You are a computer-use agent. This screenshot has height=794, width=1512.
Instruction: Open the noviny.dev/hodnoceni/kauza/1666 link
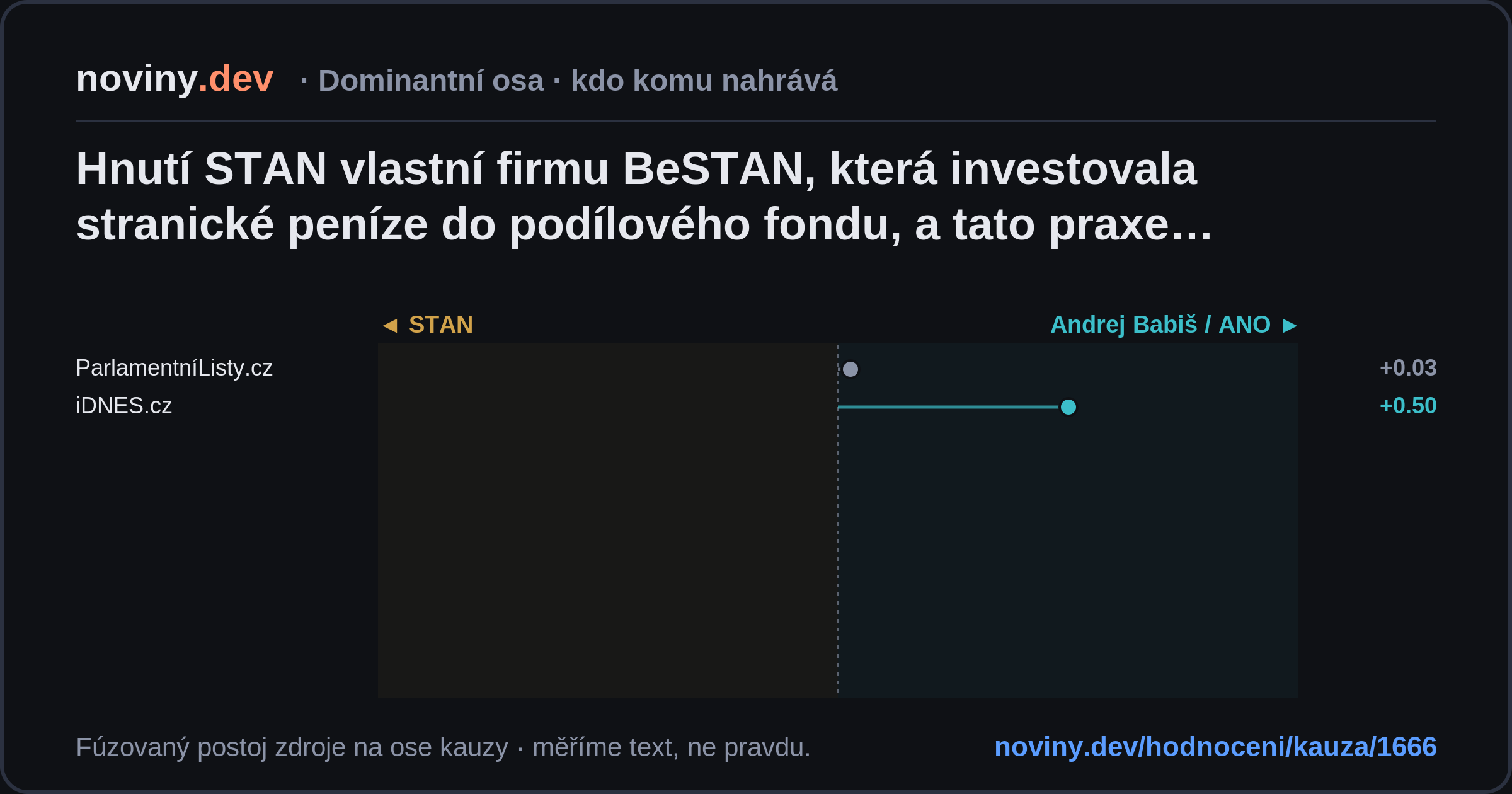click(1215, 747)
